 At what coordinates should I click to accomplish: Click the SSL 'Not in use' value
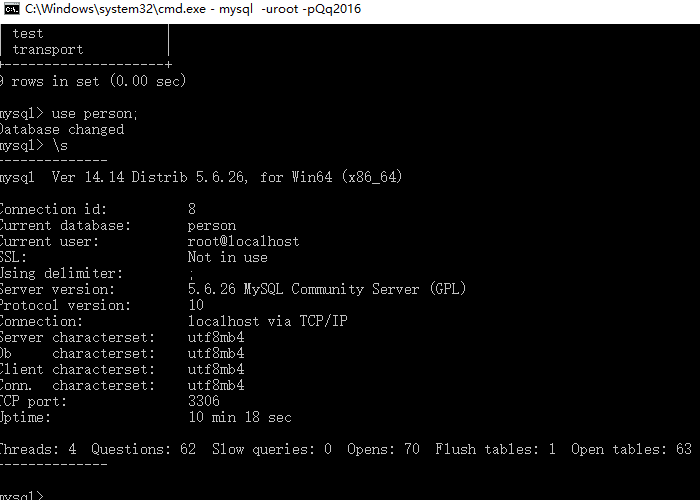point(227,257)
